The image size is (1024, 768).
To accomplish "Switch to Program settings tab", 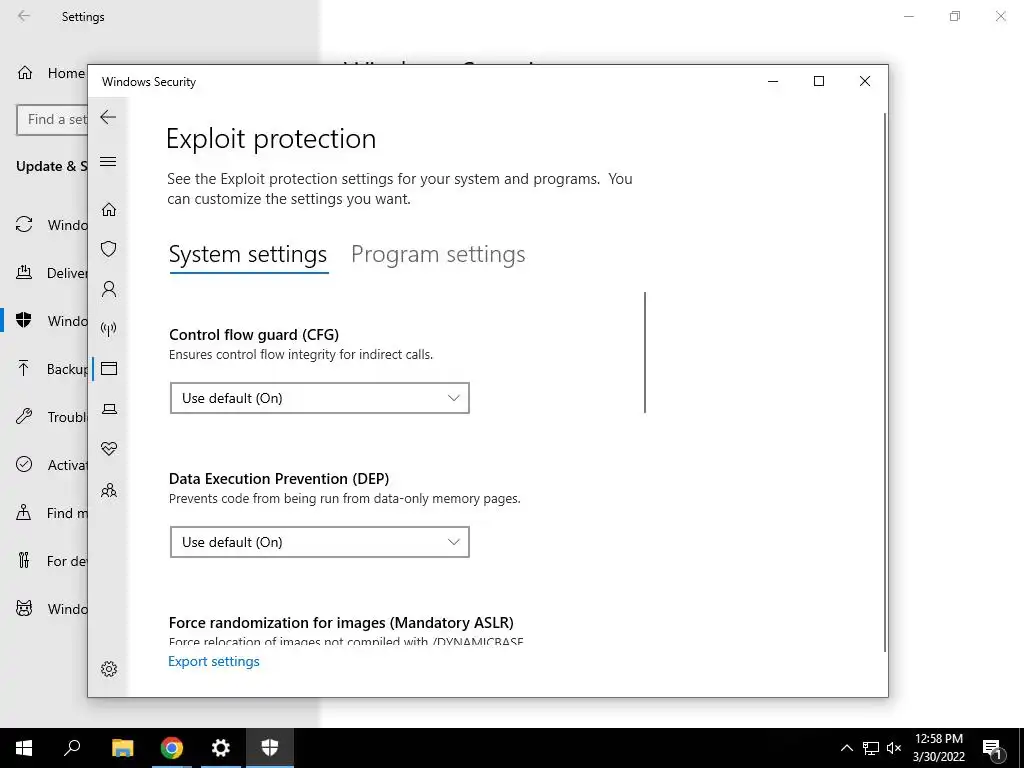I will click(438, 254).
